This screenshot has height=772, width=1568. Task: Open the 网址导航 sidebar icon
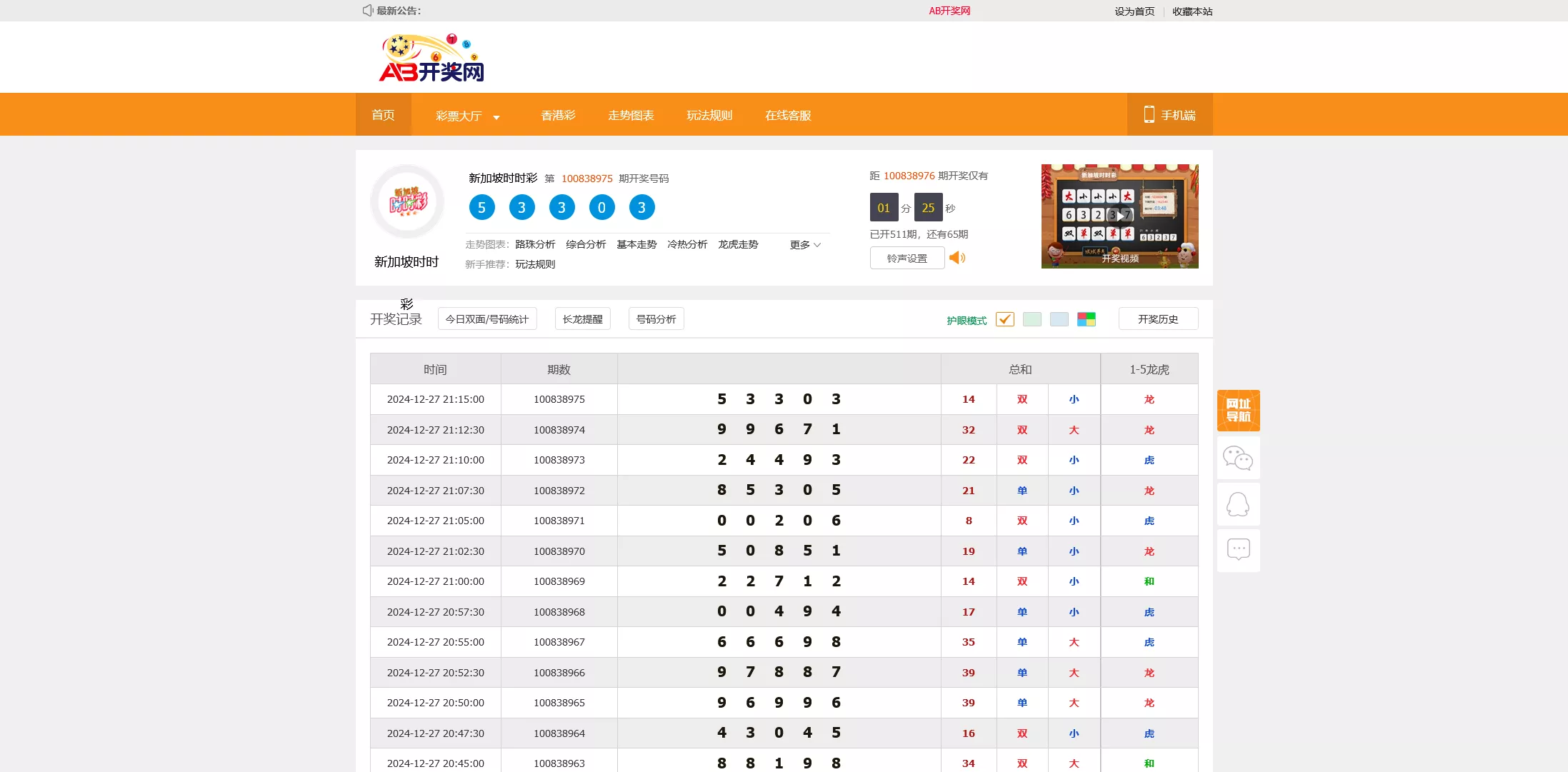pyautogui.click(x=1238, y=411)
